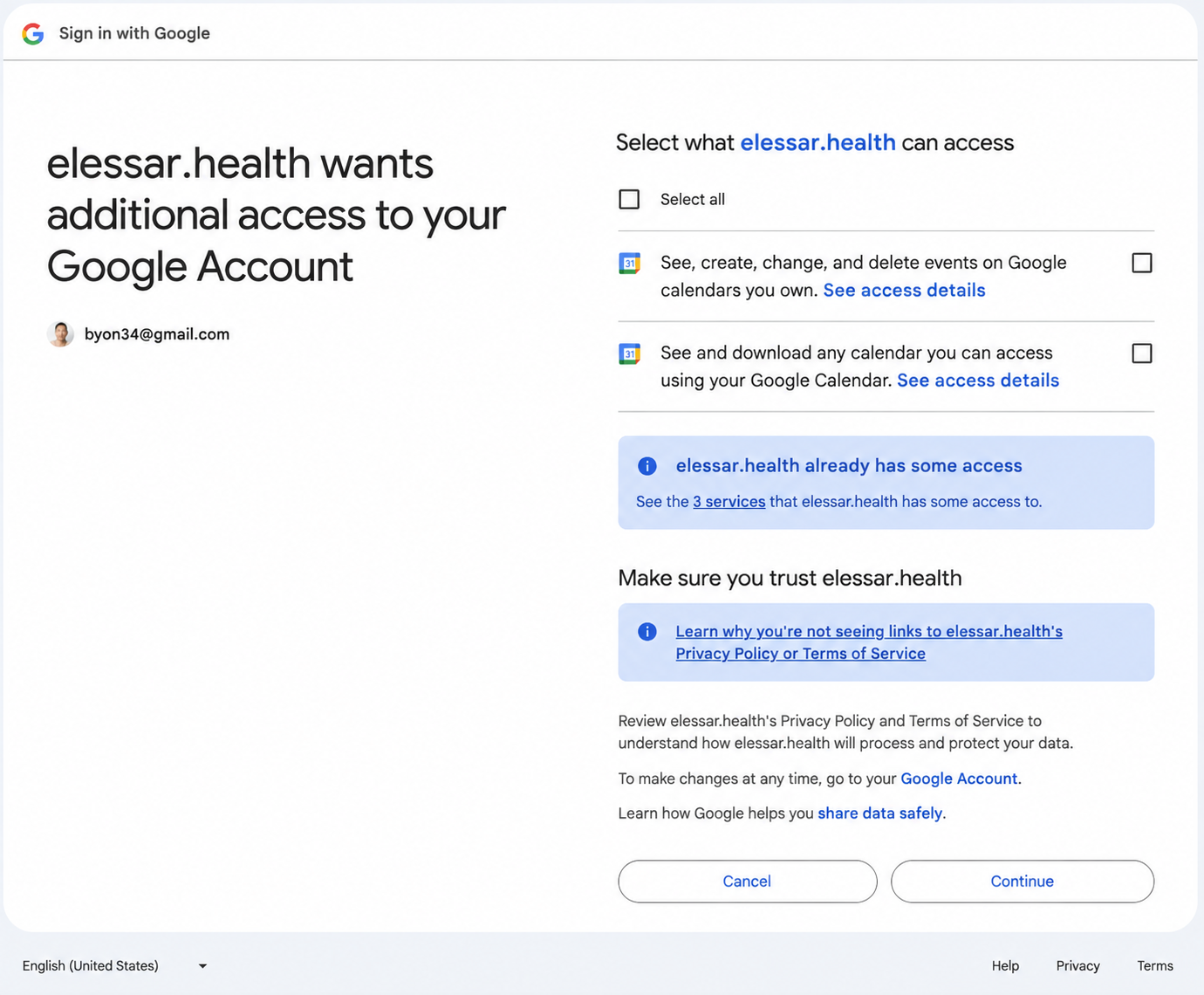Screen dimensions: 1204x995
Task: Click info icon beside Privacy Policy notice
Action: click(647, 632)
